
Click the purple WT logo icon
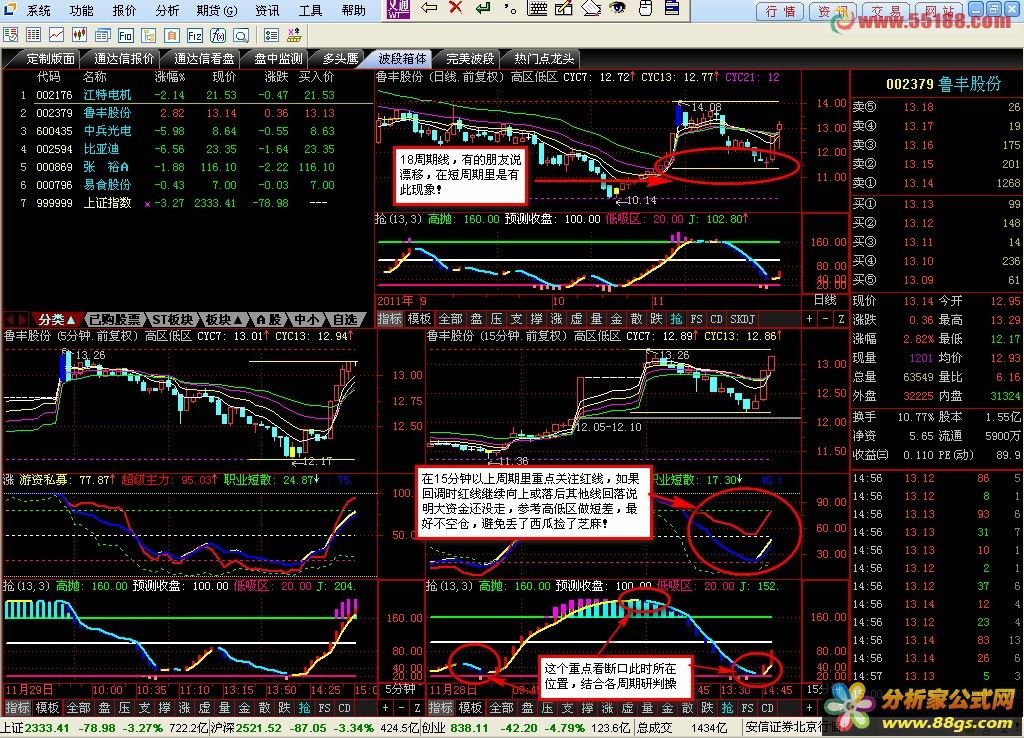pyautogui.click(x=398, y=8)
